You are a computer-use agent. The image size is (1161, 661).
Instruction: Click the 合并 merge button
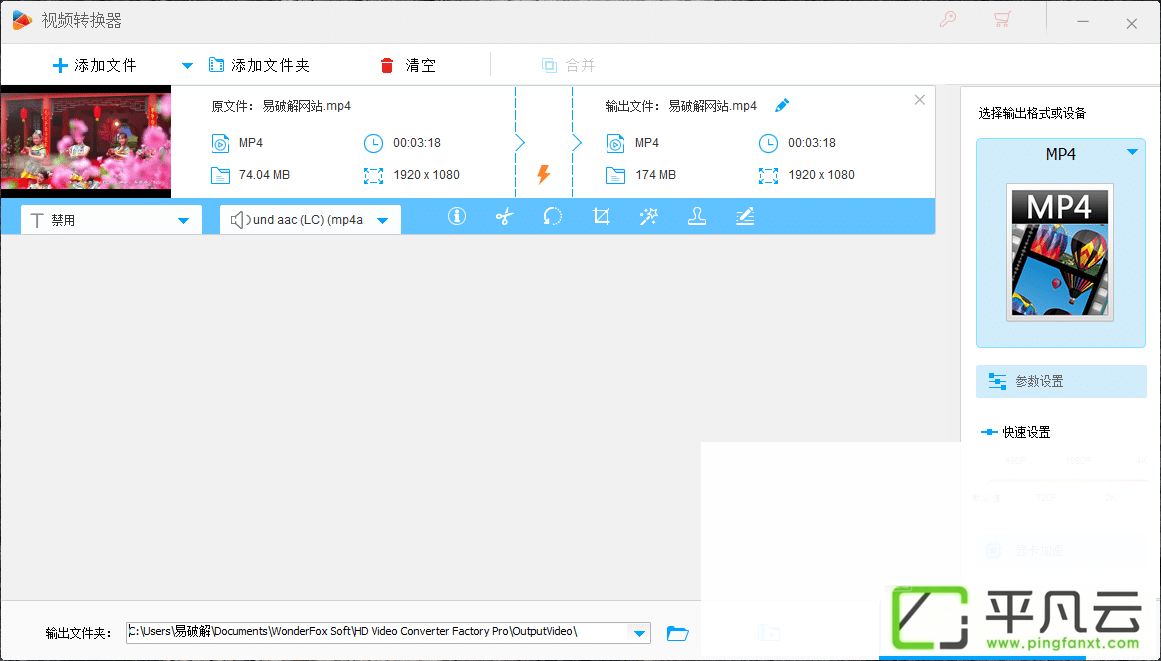point(569,66)
